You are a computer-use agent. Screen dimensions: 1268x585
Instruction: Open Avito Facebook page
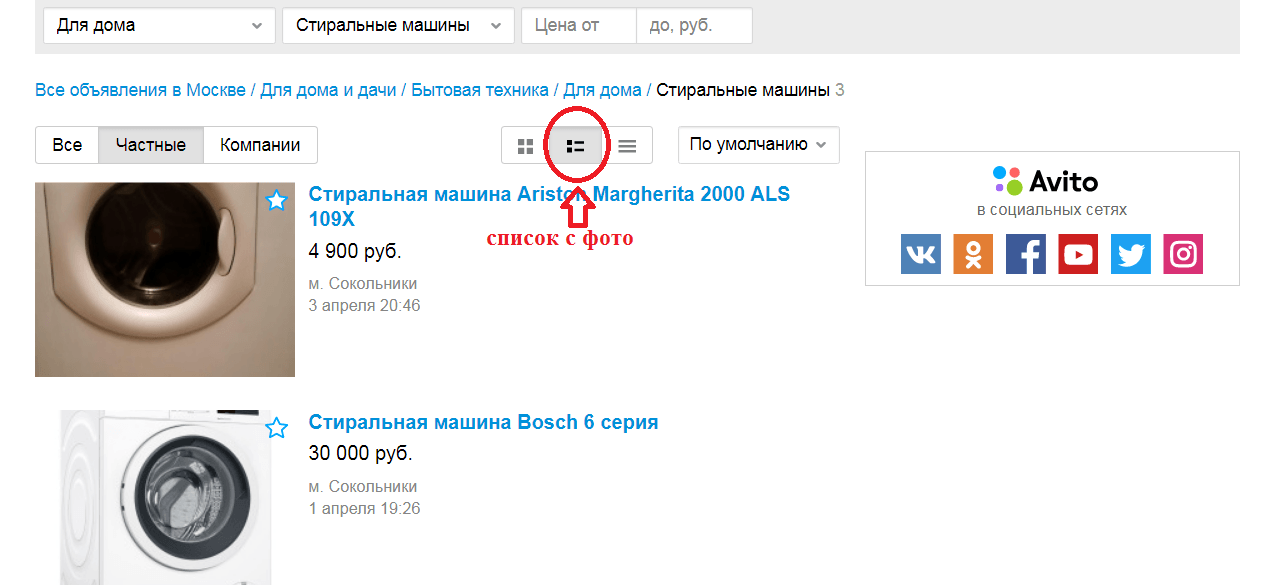coord(1026,254)
